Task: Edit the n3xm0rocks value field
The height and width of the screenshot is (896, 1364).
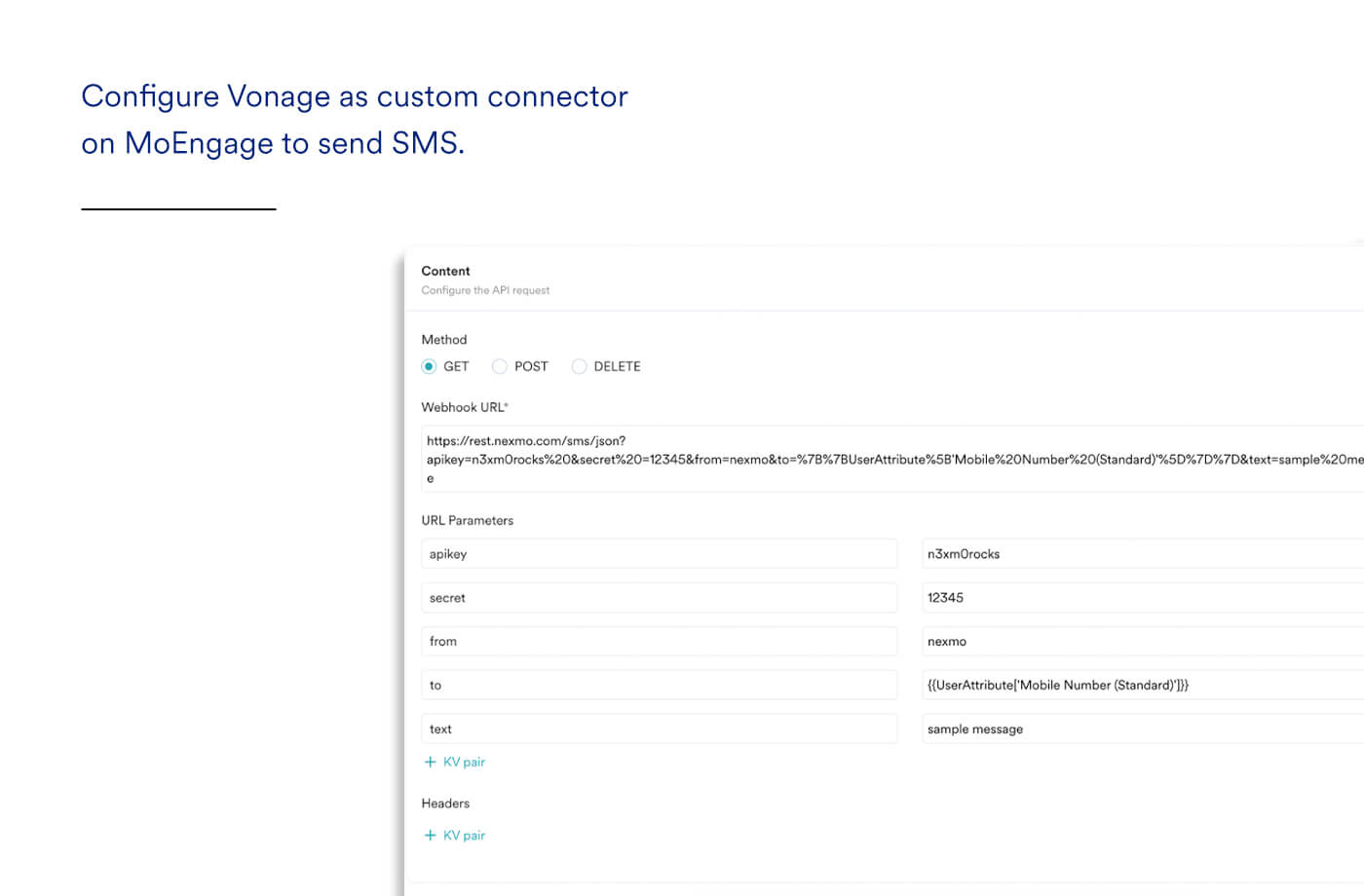Action: click(1143, 554)
